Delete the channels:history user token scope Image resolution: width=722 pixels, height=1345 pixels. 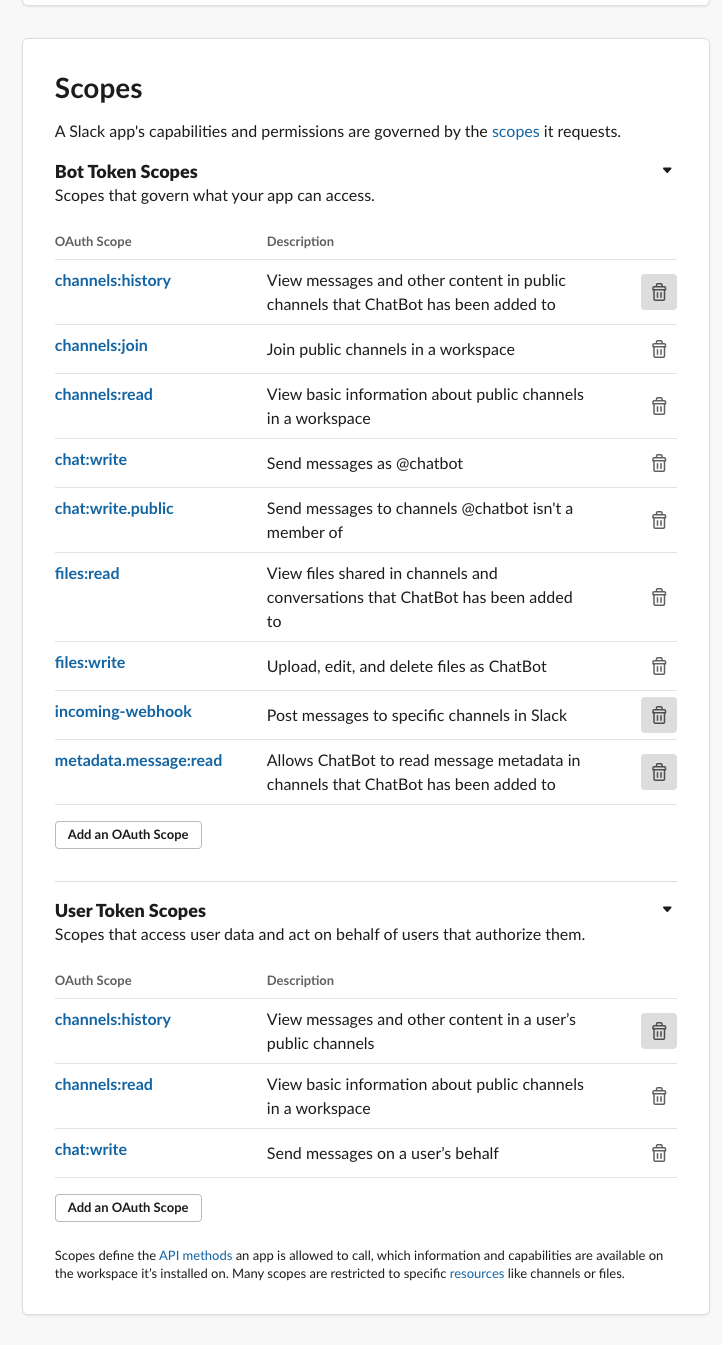[659, 1030]
